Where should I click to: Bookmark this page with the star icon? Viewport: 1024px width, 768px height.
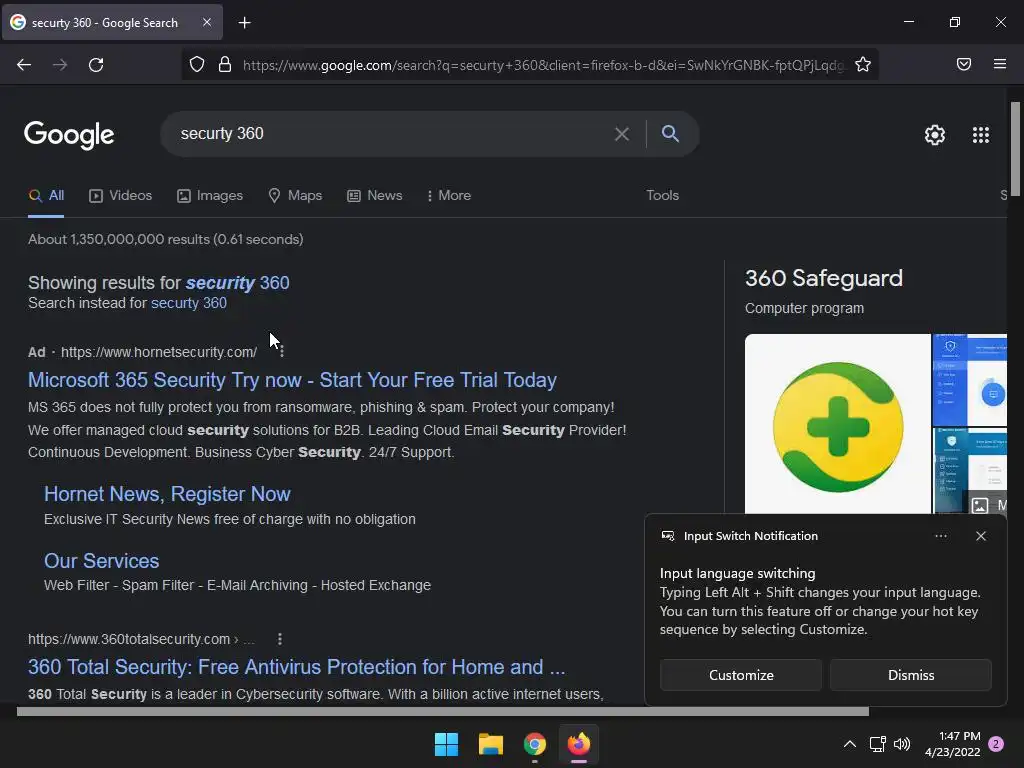coord(863,64)
